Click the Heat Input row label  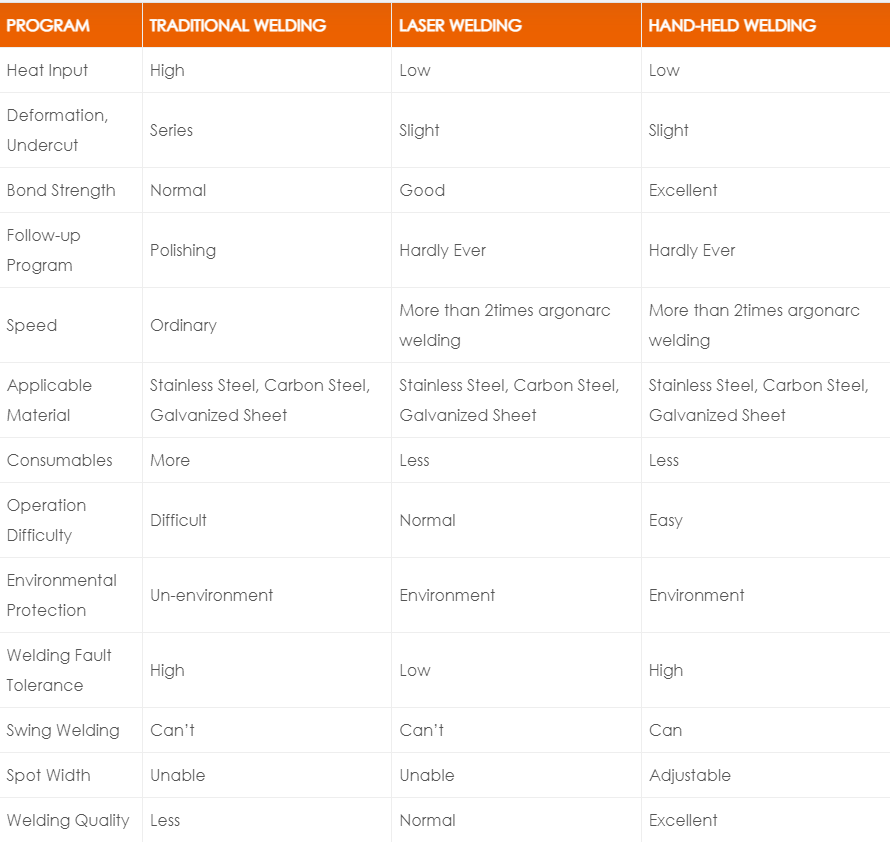pyautogui.click(x=47, y=70)
